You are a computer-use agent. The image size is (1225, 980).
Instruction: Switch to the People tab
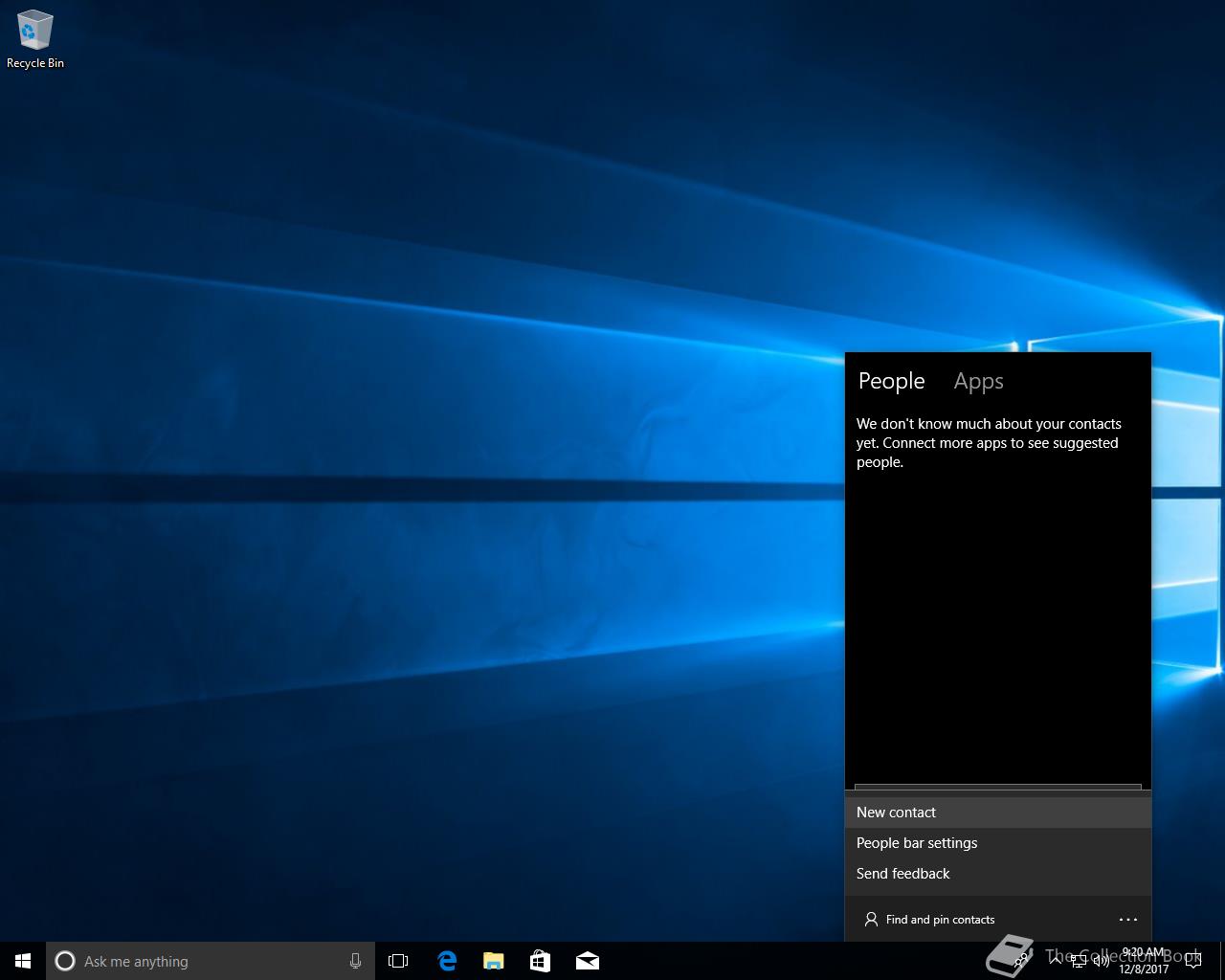[x=891, y=381]
